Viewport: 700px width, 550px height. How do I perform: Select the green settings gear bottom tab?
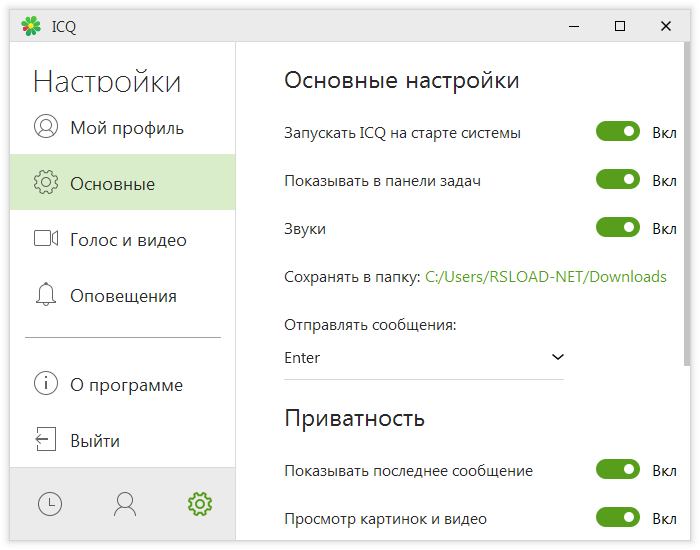tap(200, 505)
